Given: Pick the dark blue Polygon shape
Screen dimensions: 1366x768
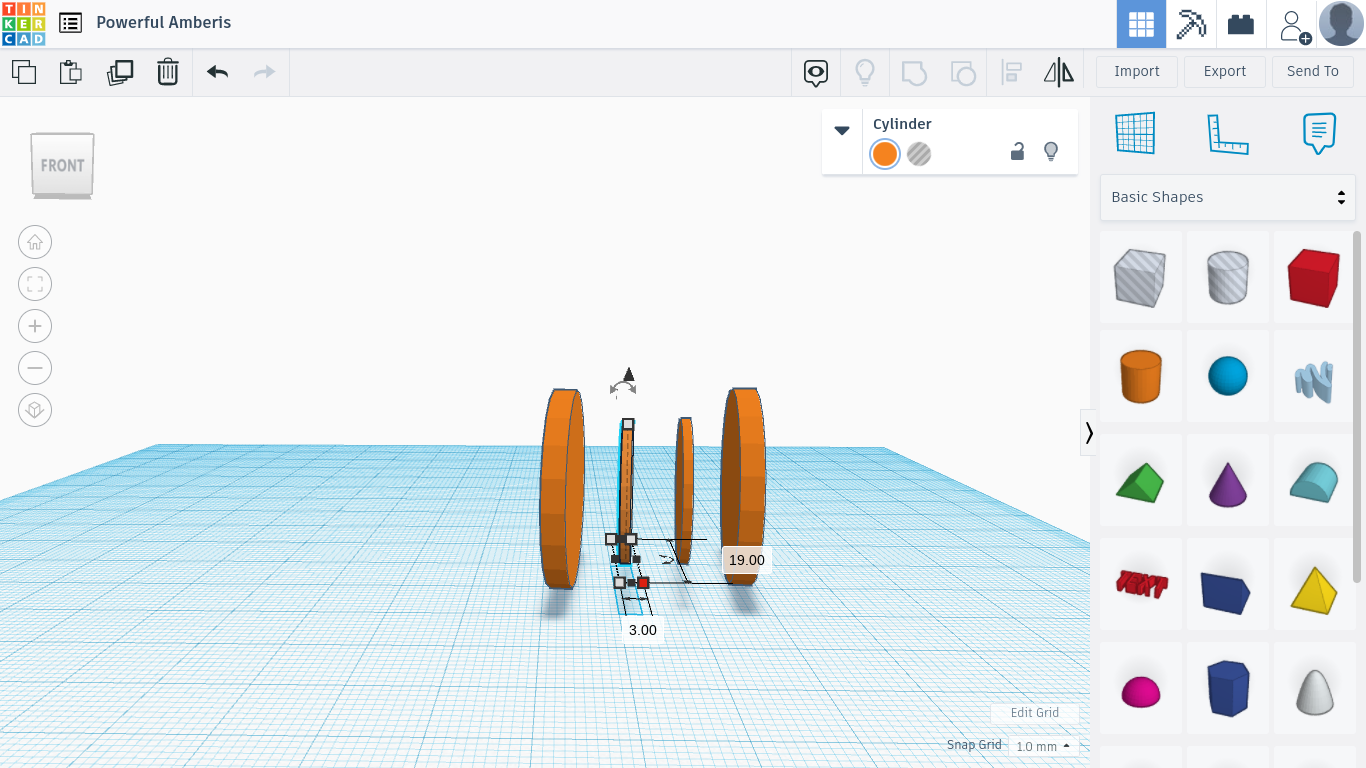Looking at the screenshot, I should [1227, 689].
